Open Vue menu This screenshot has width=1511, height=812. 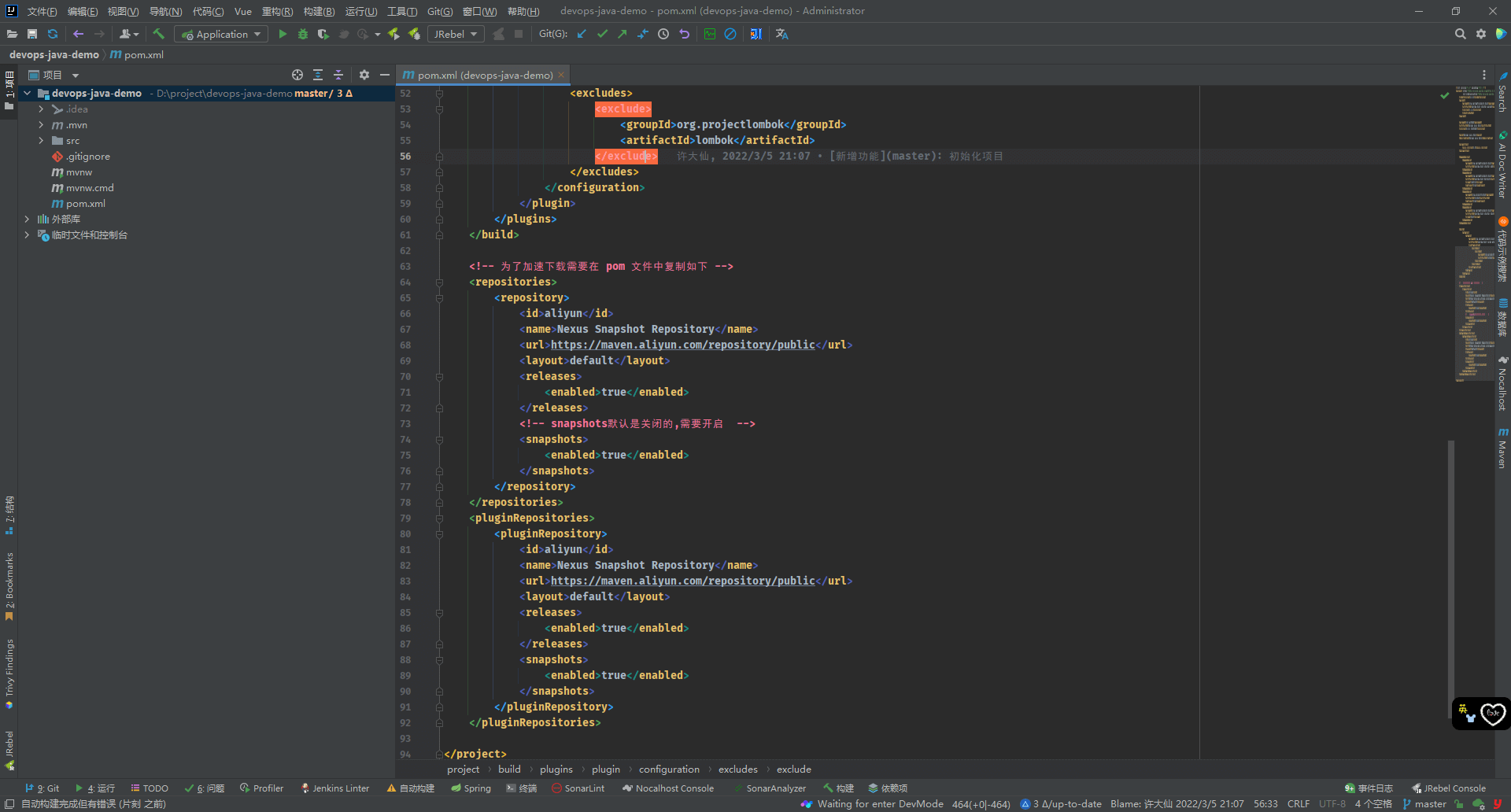[x=243, y=11]
